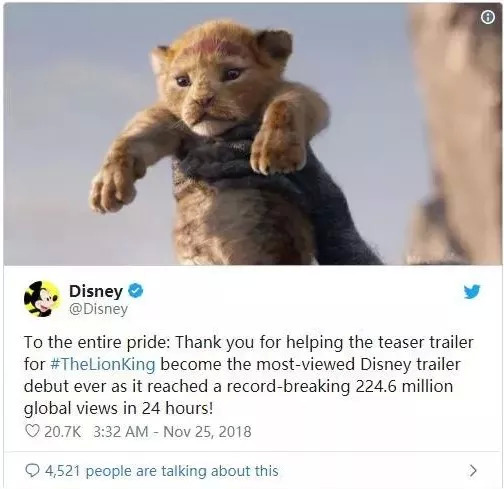This screenshot has width=504, height=489.
Task: Visit the @Disney handle profile
Action: [98, 309]
